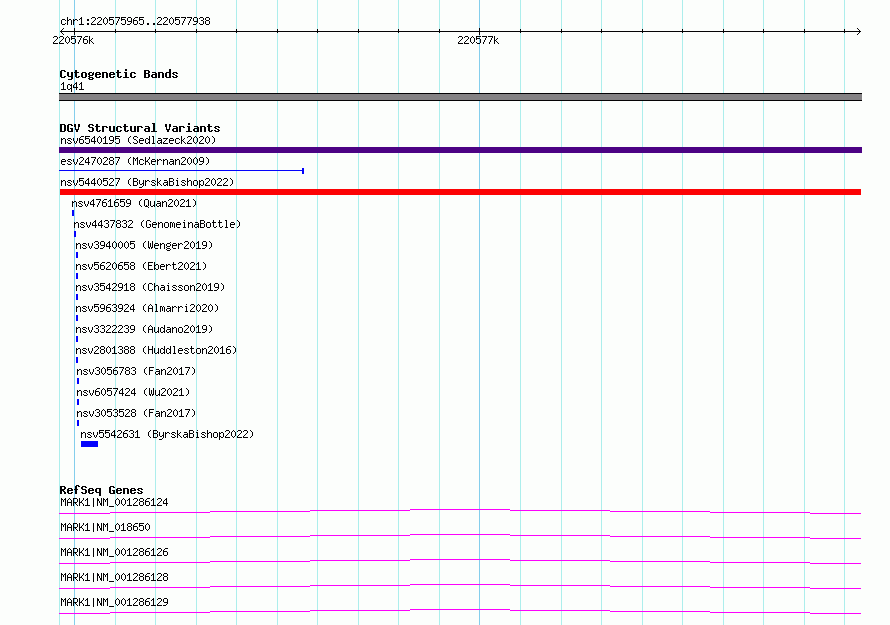Click nsv5440527 (ByrskaBishop2022) label
This screenshot has height=625, width=890.
pyautogui.click(x=147, y=182)
